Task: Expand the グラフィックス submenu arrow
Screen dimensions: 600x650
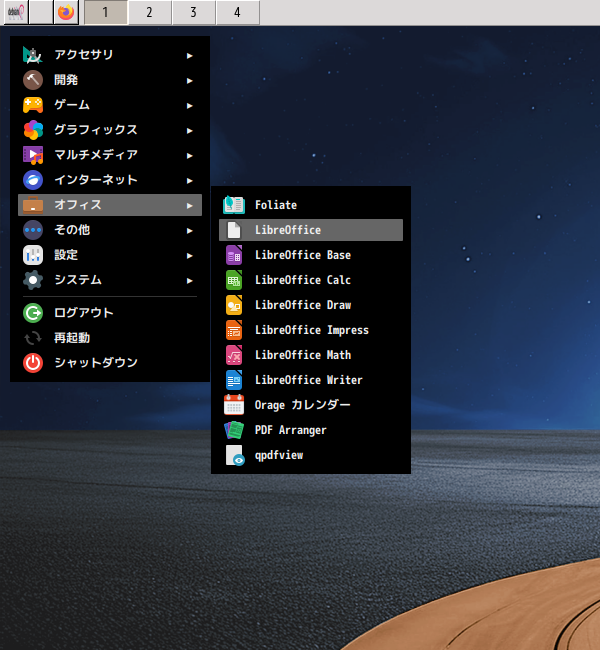Action: [189, 131]
